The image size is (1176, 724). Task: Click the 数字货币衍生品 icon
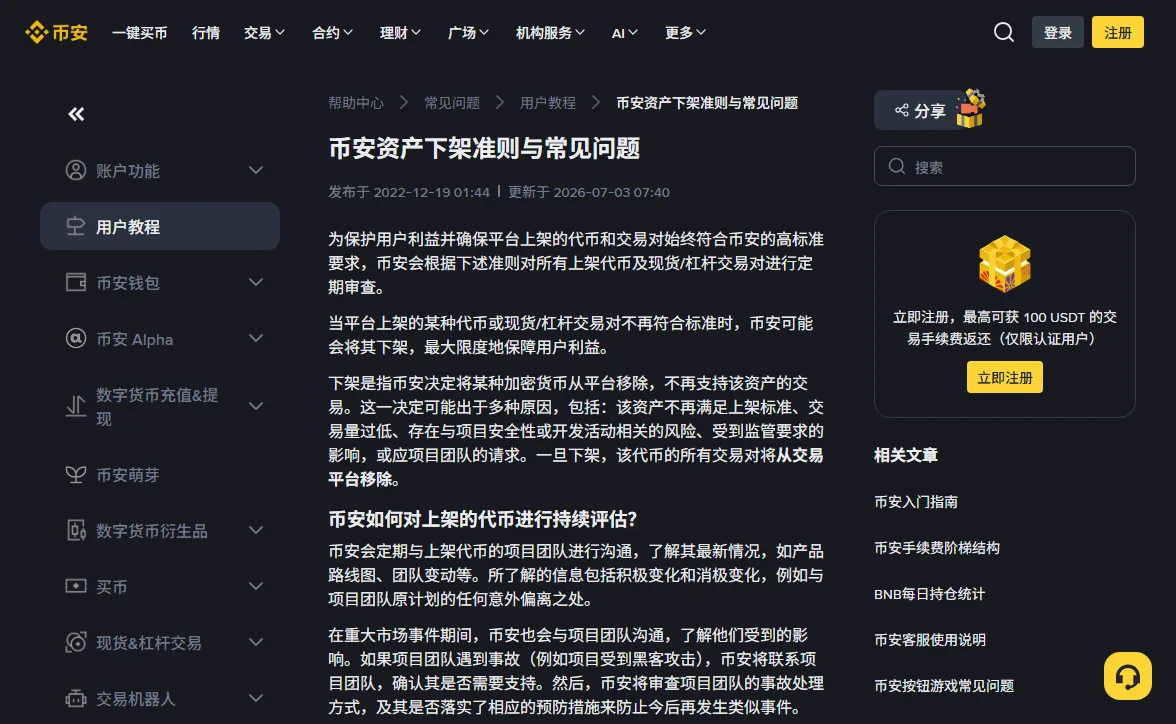click(76, 530)
